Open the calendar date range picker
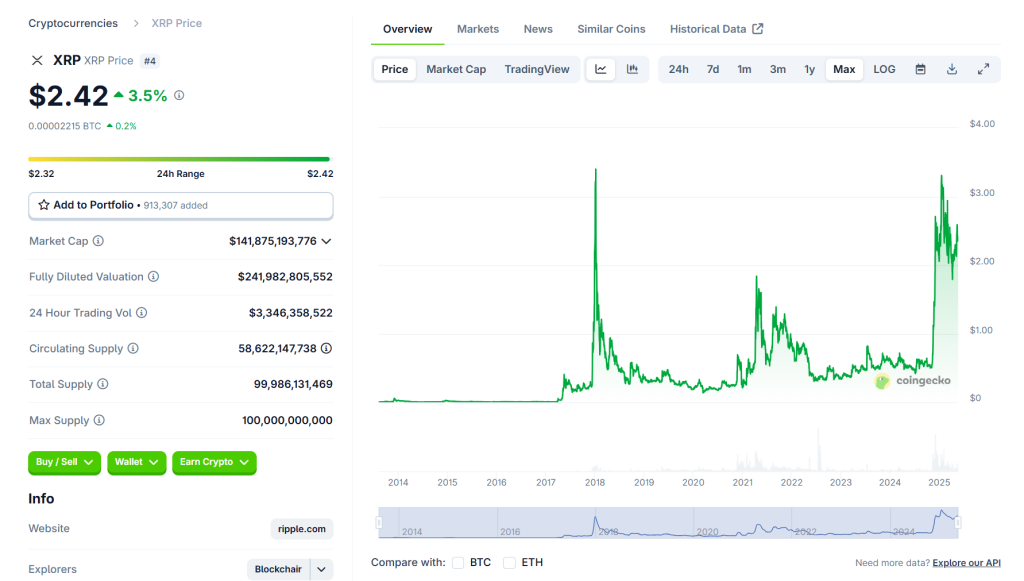 click(920, 69)
